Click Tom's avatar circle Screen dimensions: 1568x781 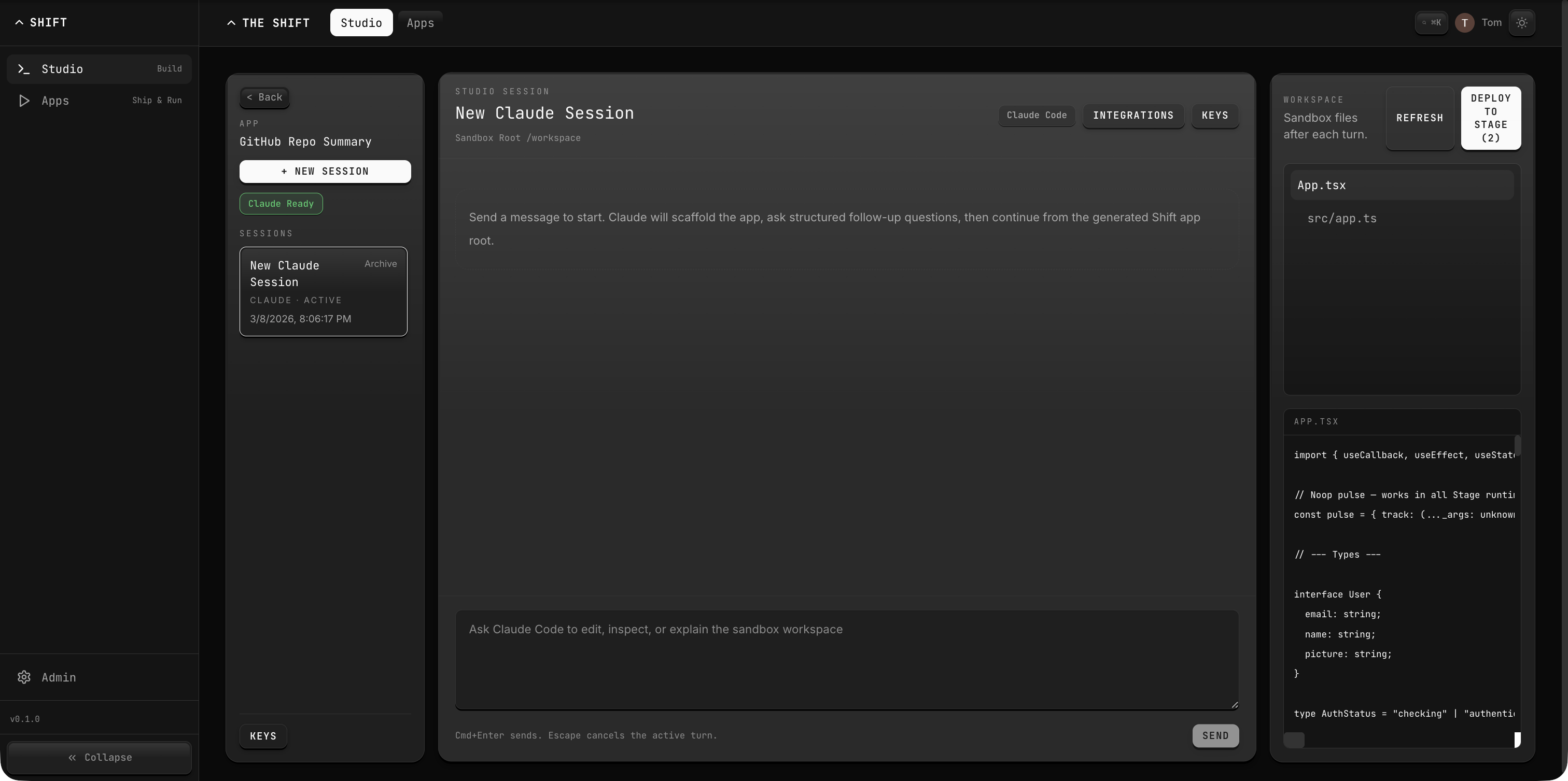(1464, 23)
